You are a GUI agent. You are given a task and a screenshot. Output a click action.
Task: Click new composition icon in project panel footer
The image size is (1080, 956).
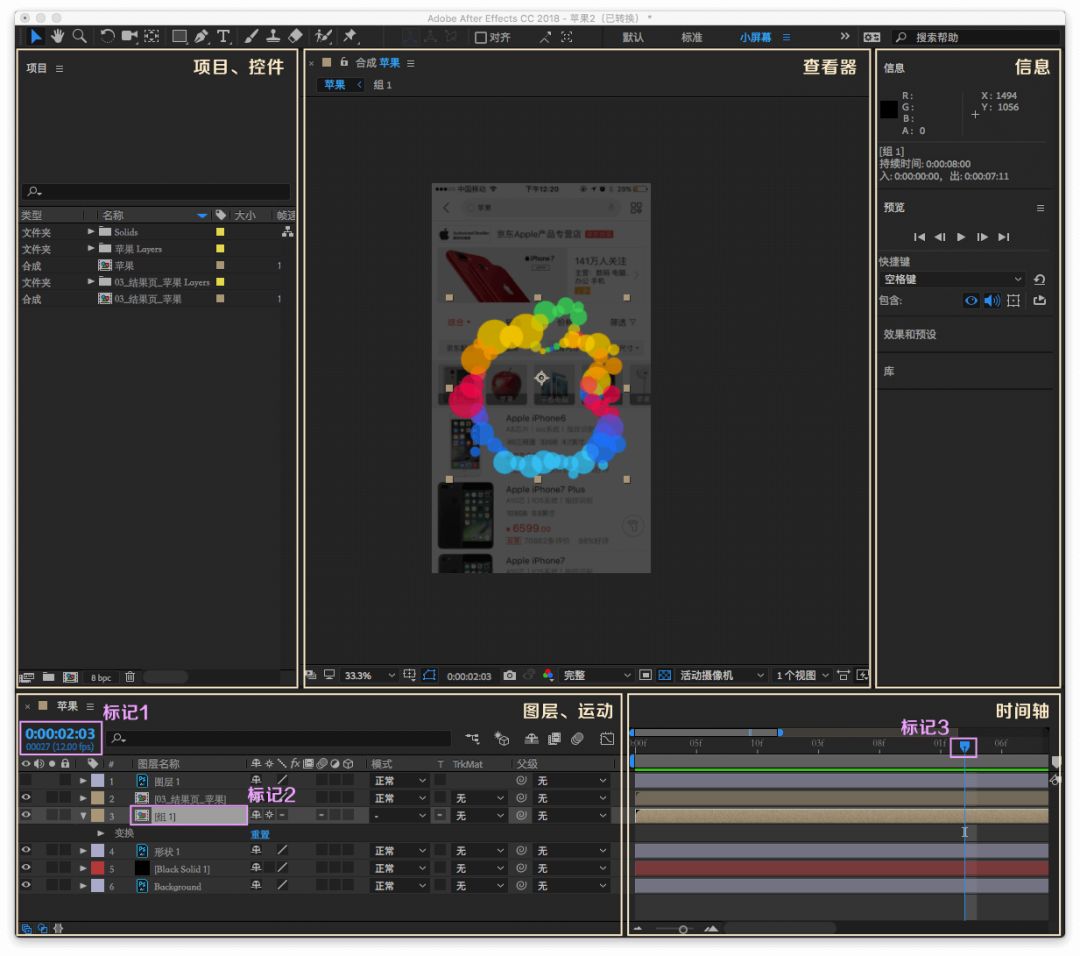[70, 677]
